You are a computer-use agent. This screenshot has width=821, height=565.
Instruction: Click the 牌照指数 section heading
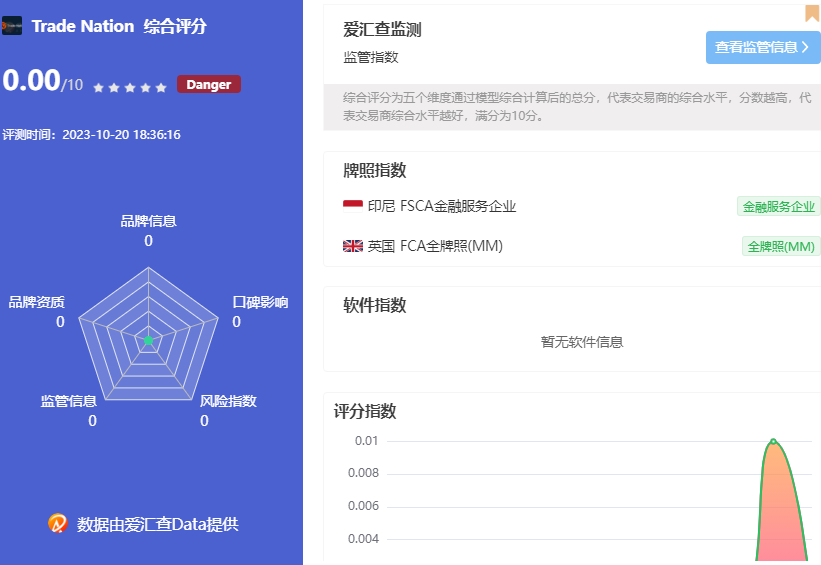pos(374,170)
